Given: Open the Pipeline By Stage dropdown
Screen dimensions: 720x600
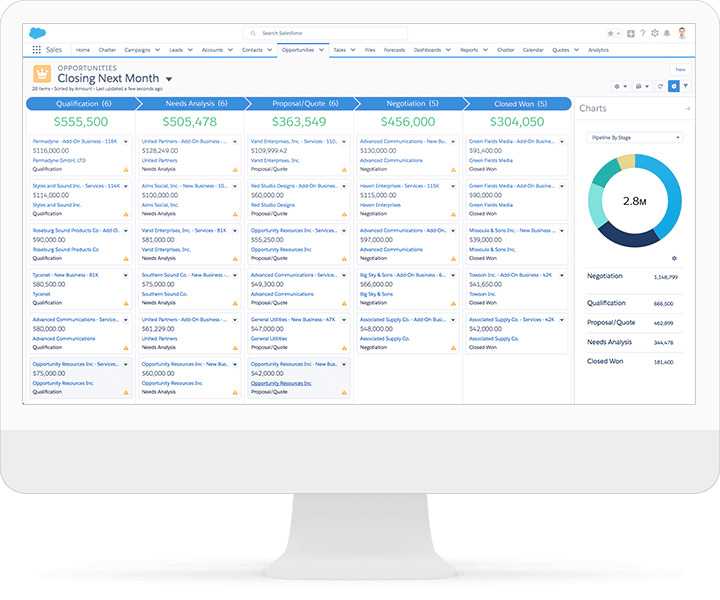Looking at the screenshot, I should point(633,137).
